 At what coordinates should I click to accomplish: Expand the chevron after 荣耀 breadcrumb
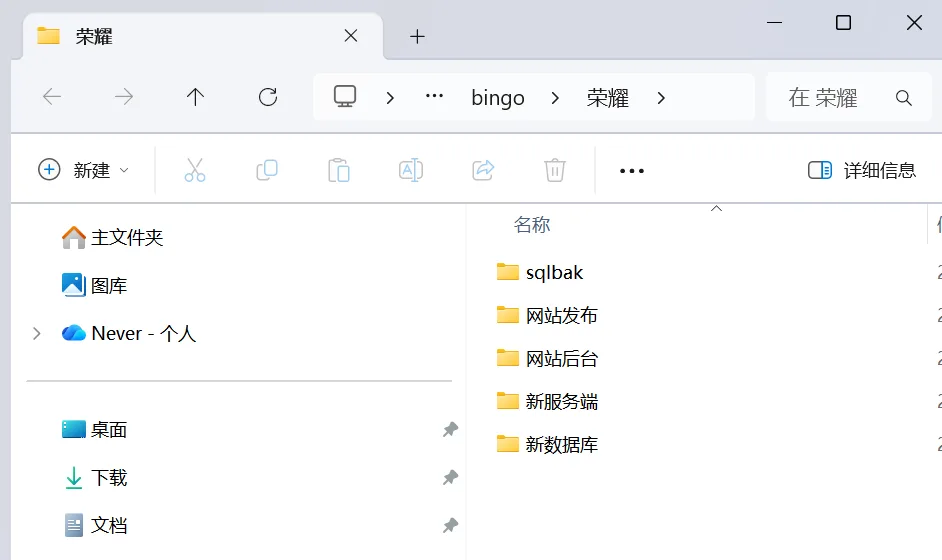661,97
